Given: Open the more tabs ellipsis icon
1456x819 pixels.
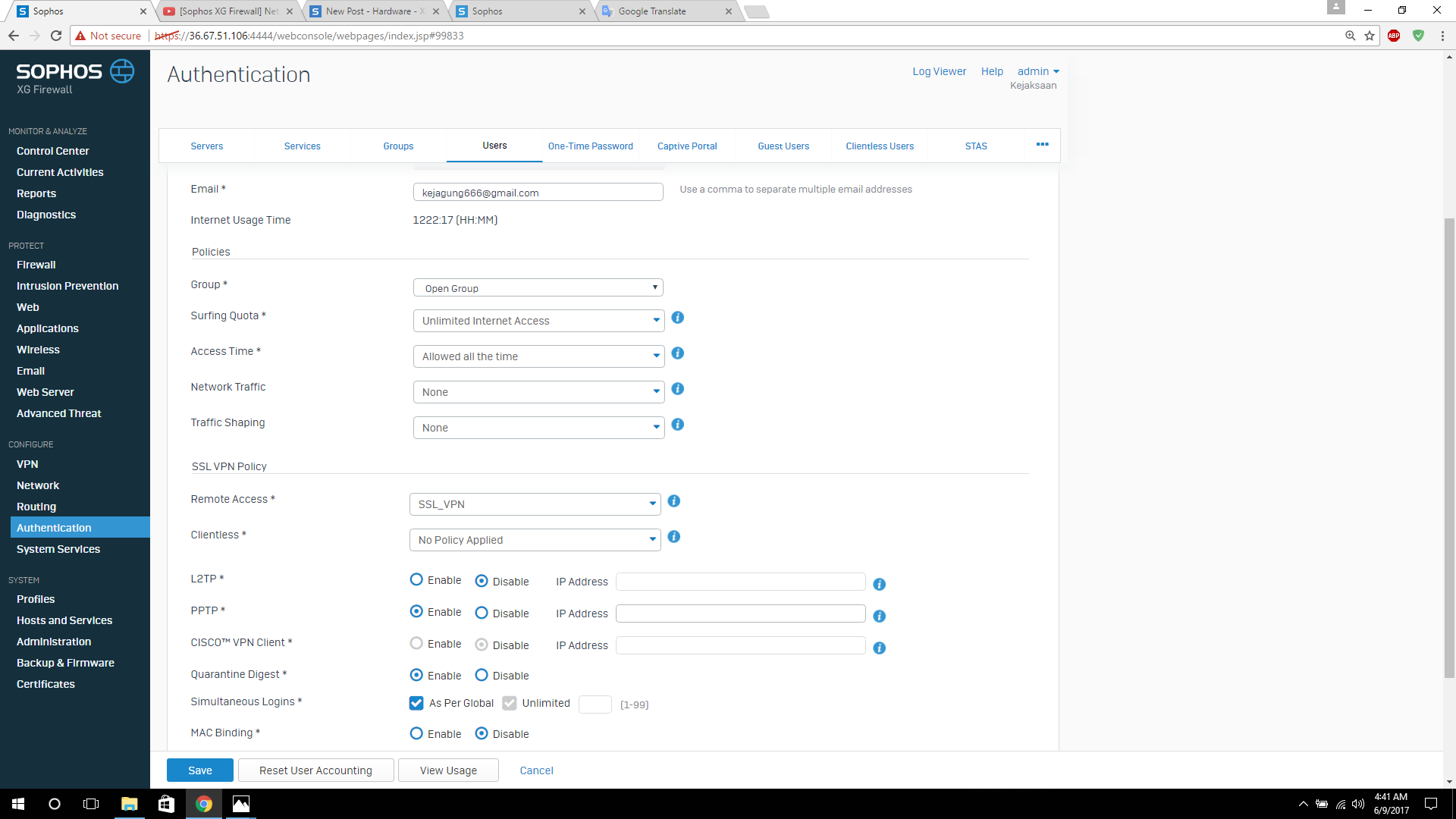Looking at the screenshot, I should (1043, 144).
